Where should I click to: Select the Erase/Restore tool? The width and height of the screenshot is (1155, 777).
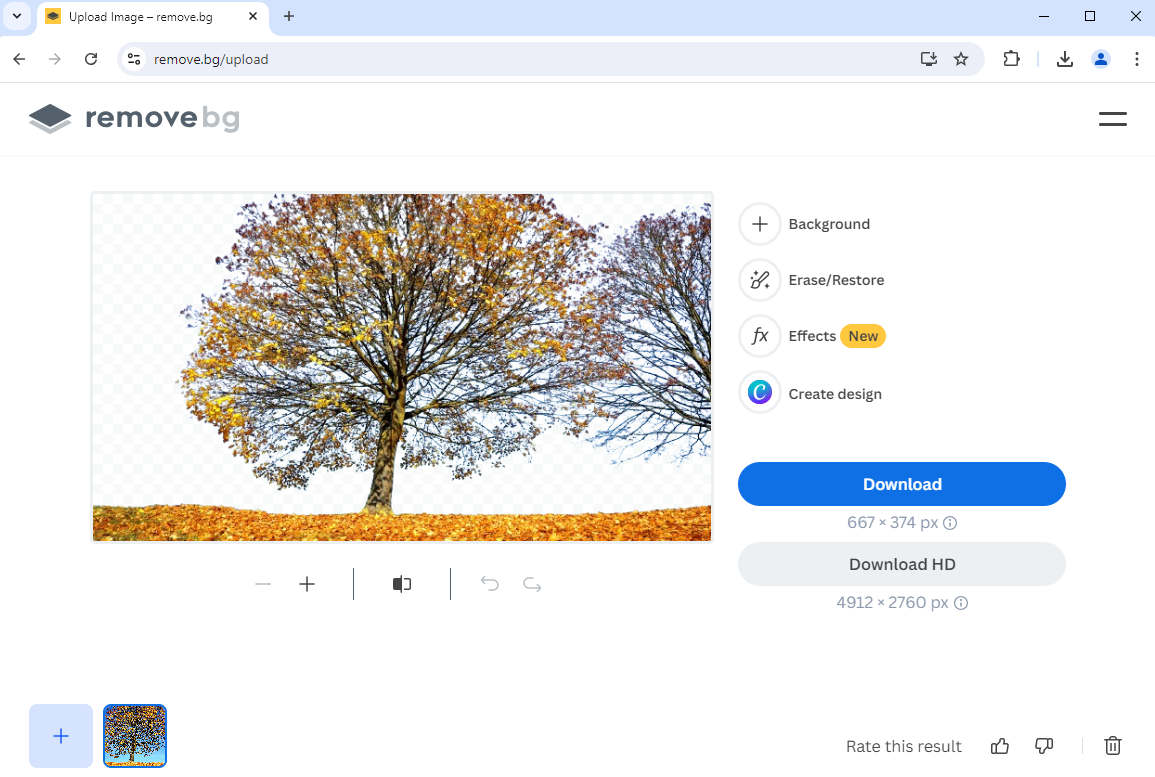click(760, 280)
